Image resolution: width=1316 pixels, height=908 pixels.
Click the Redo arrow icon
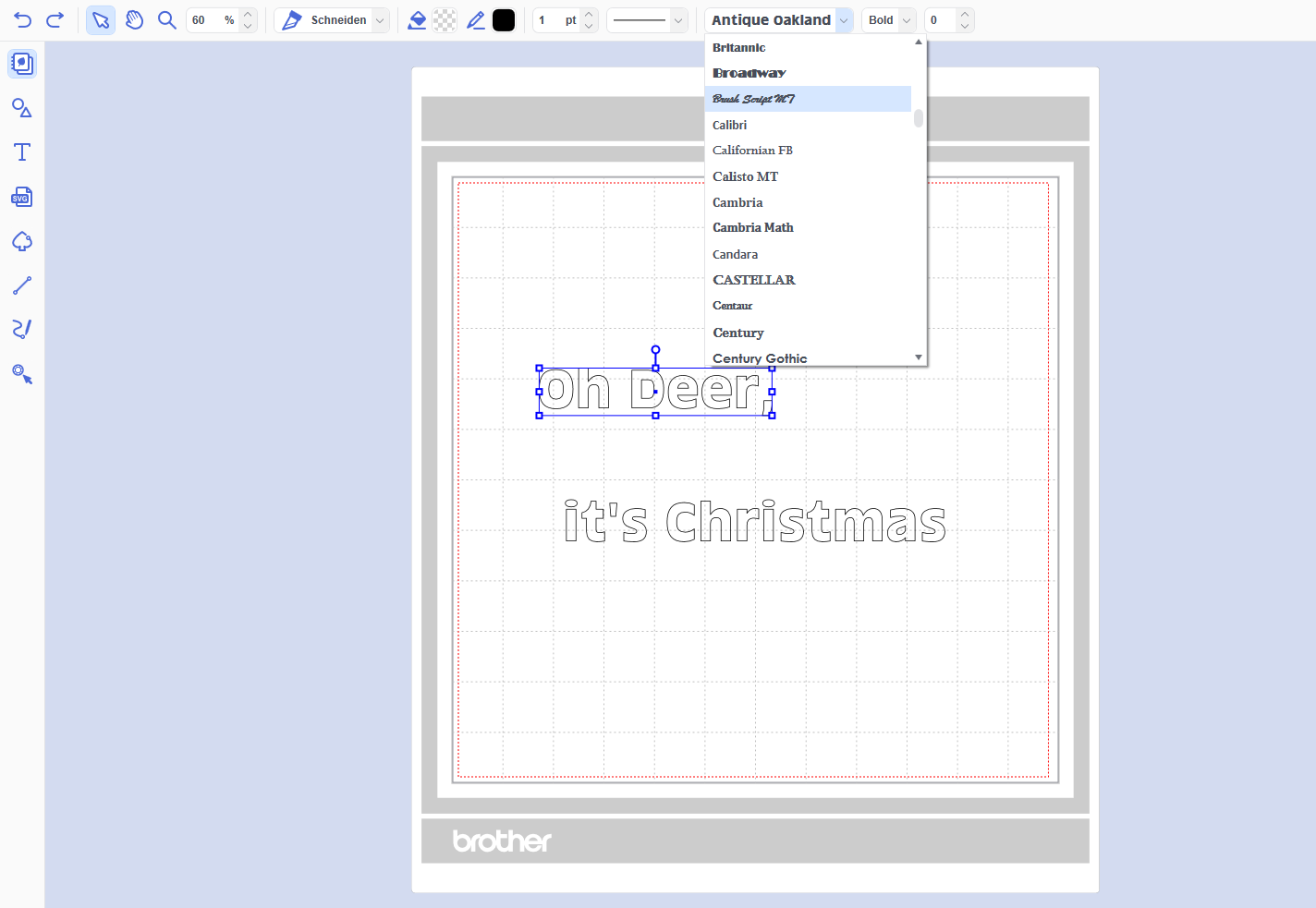55,20
